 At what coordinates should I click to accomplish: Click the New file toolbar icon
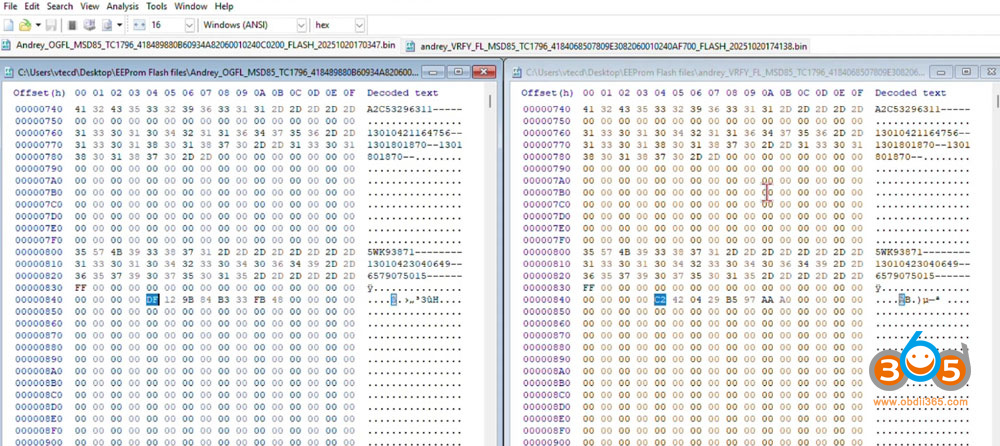coord(9,23)
